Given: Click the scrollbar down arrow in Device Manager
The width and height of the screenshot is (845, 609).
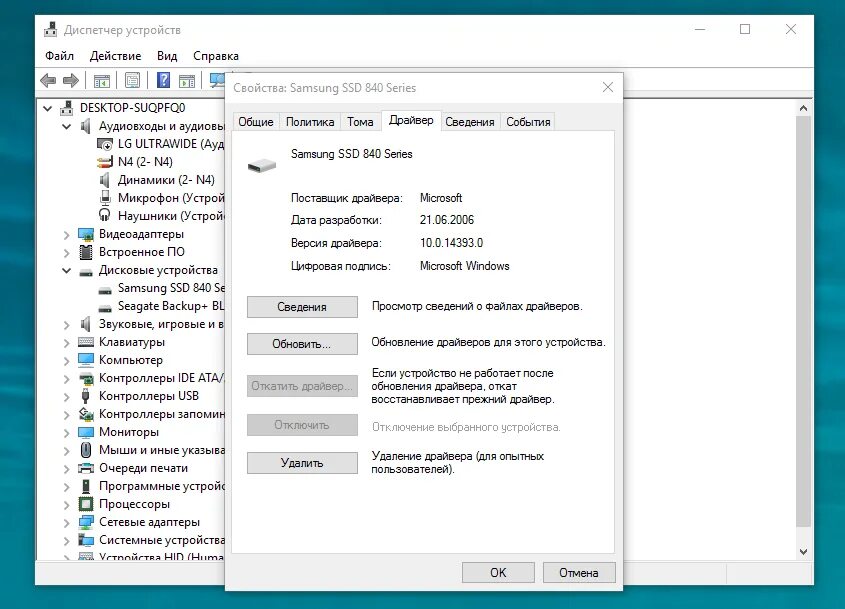Looking at the screenshot, I should tap(804, 552).
